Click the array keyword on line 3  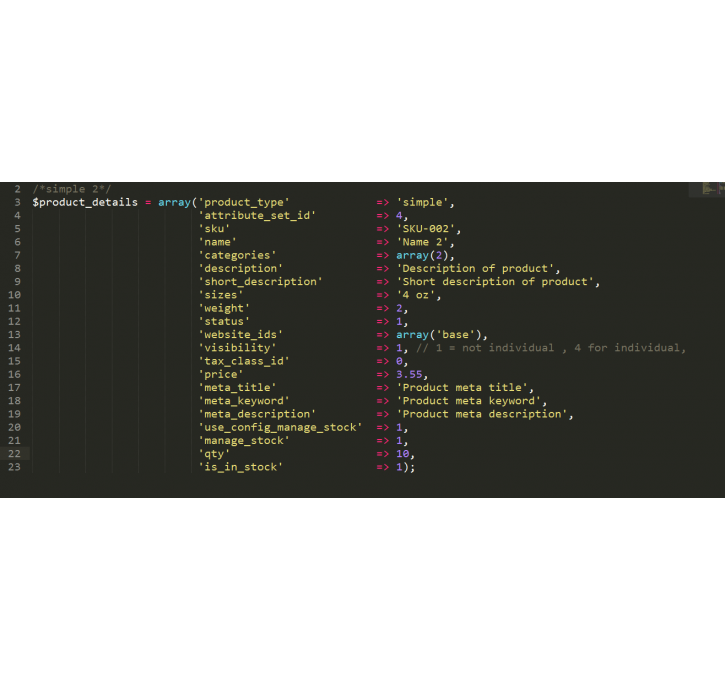point(174,202)
